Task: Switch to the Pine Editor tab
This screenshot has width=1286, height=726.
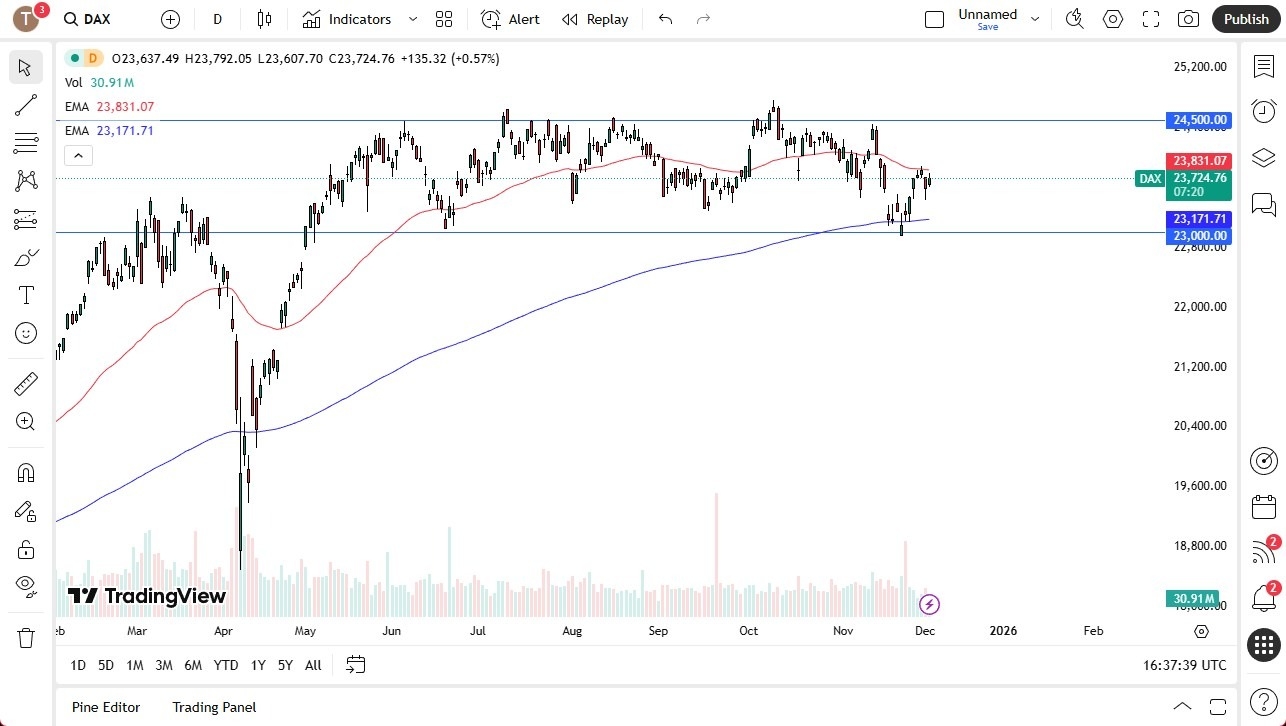Action: 105,707
